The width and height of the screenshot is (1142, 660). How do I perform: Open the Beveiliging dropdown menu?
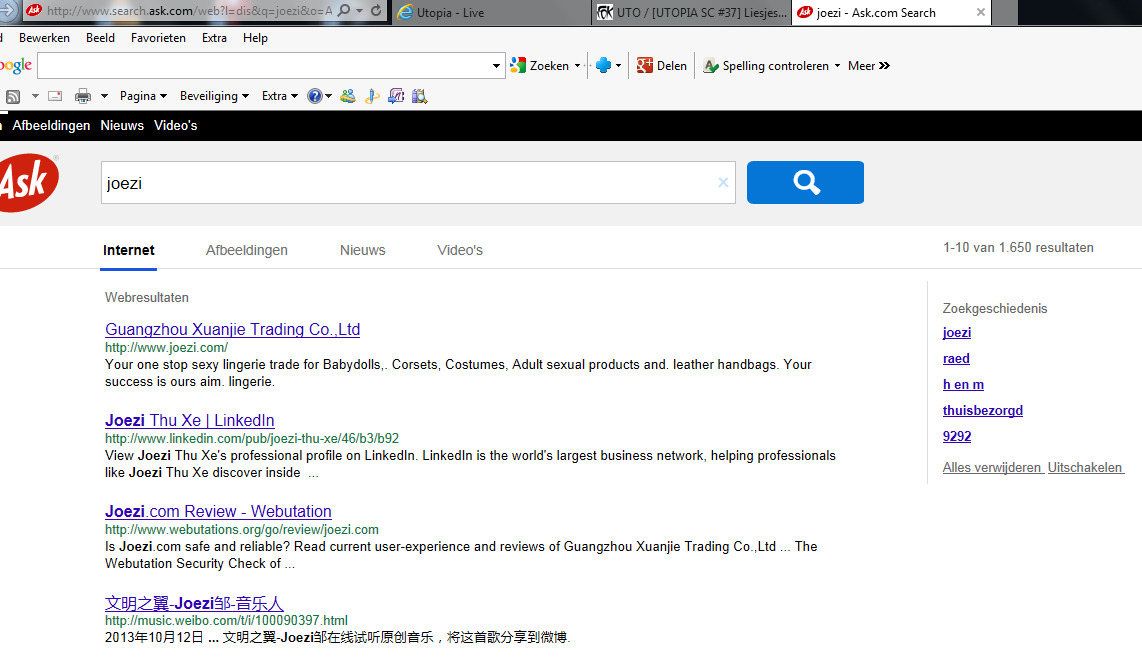tap(214, 96)
